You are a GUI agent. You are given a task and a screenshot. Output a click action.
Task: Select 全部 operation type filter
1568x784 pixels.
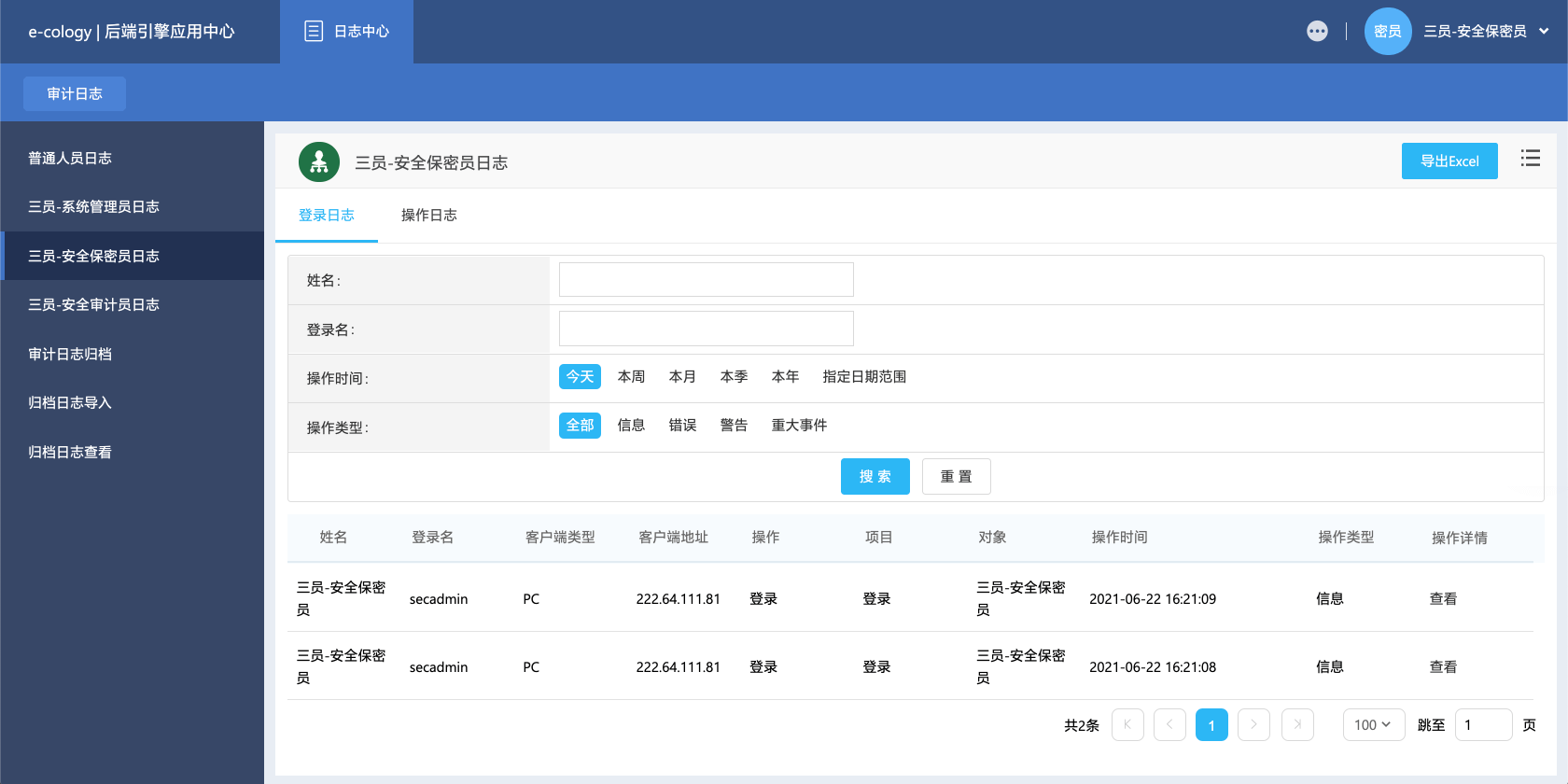pyautogui.click(x=580, y=425)
